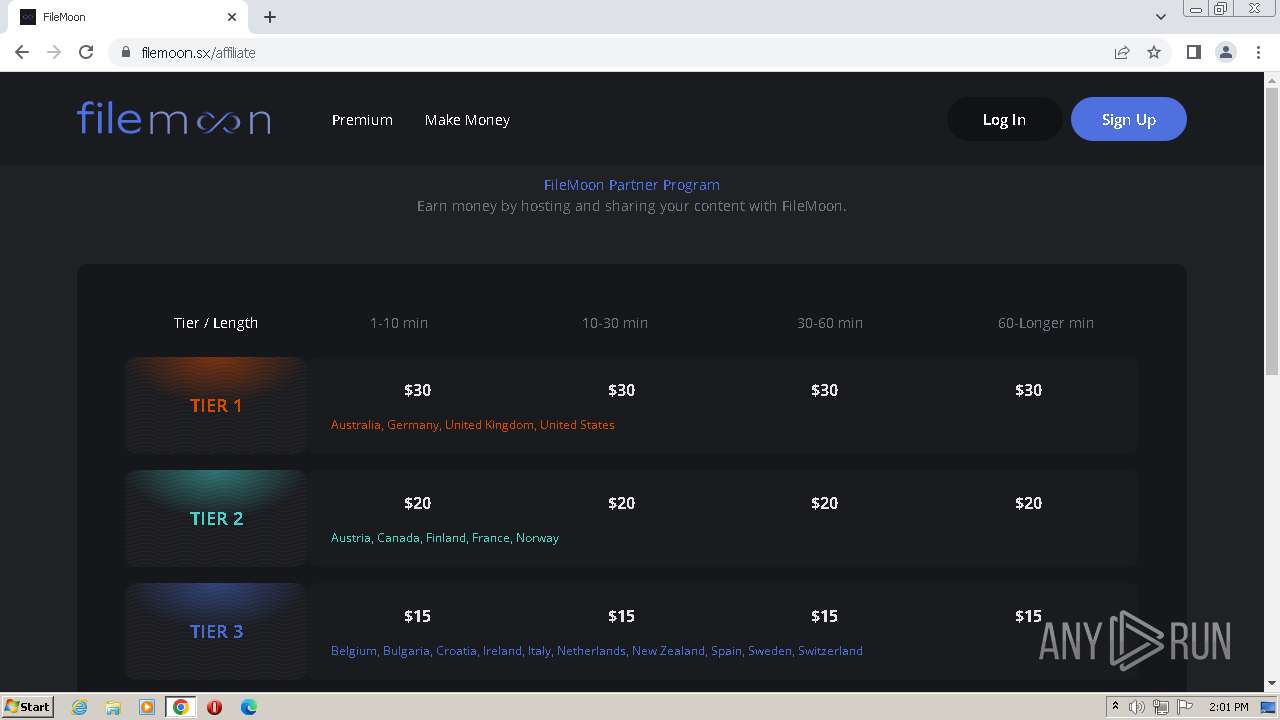Open the volume speaker tray icon
Viewport: 1280px width, 720px height.
(x=1137, y=707)
